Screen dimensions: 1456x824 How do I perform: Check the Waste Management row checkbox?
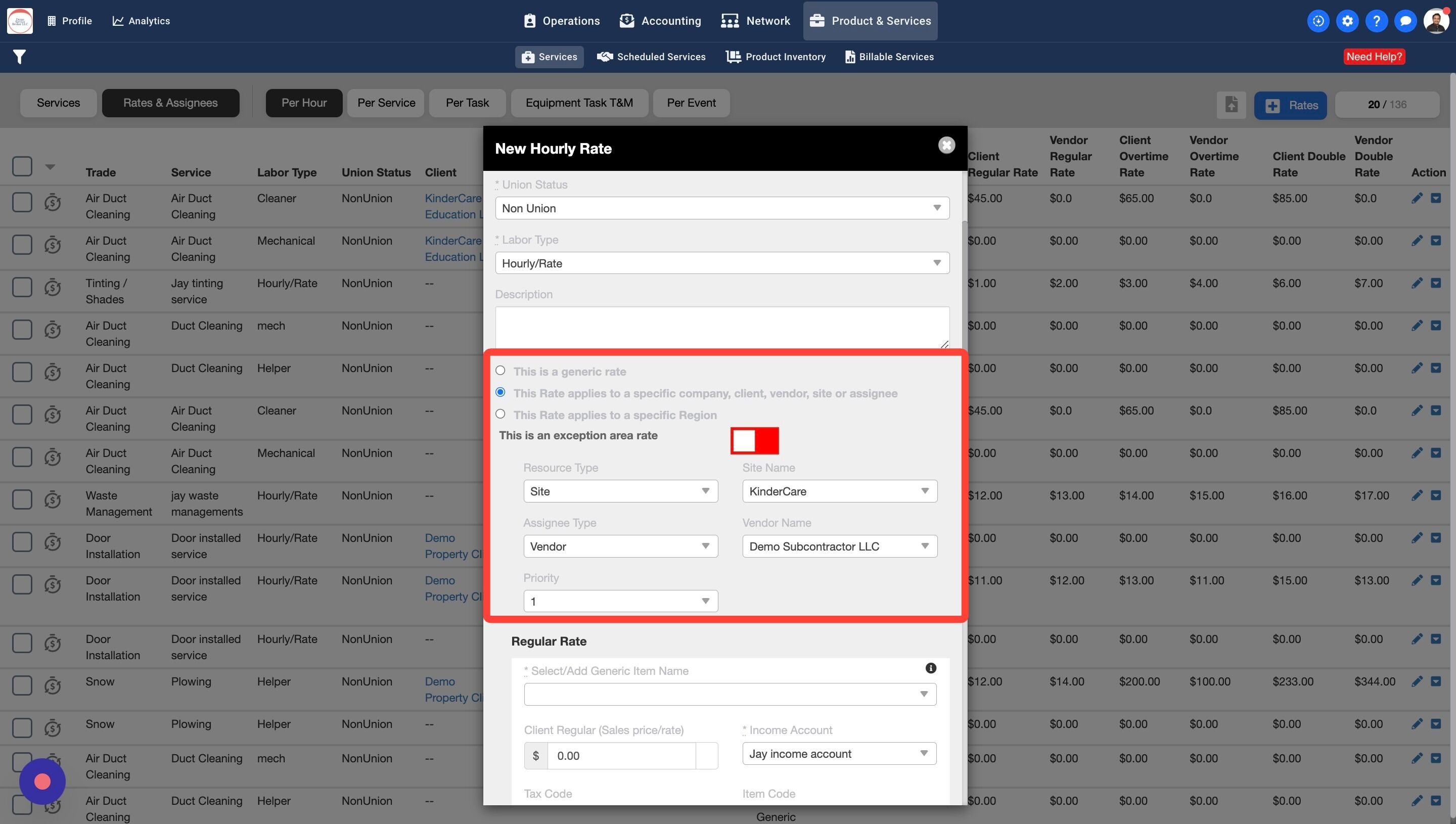[x=22, y=500]
